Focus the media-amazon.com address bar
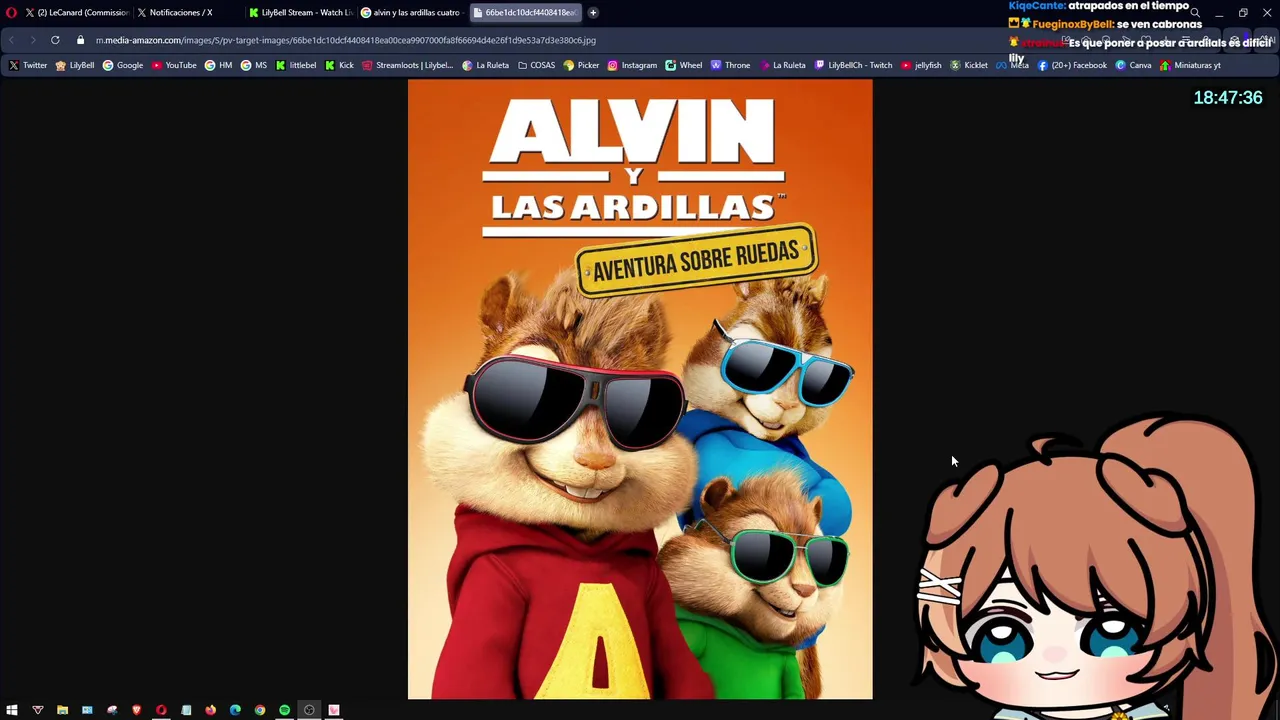 click(345, 40)
